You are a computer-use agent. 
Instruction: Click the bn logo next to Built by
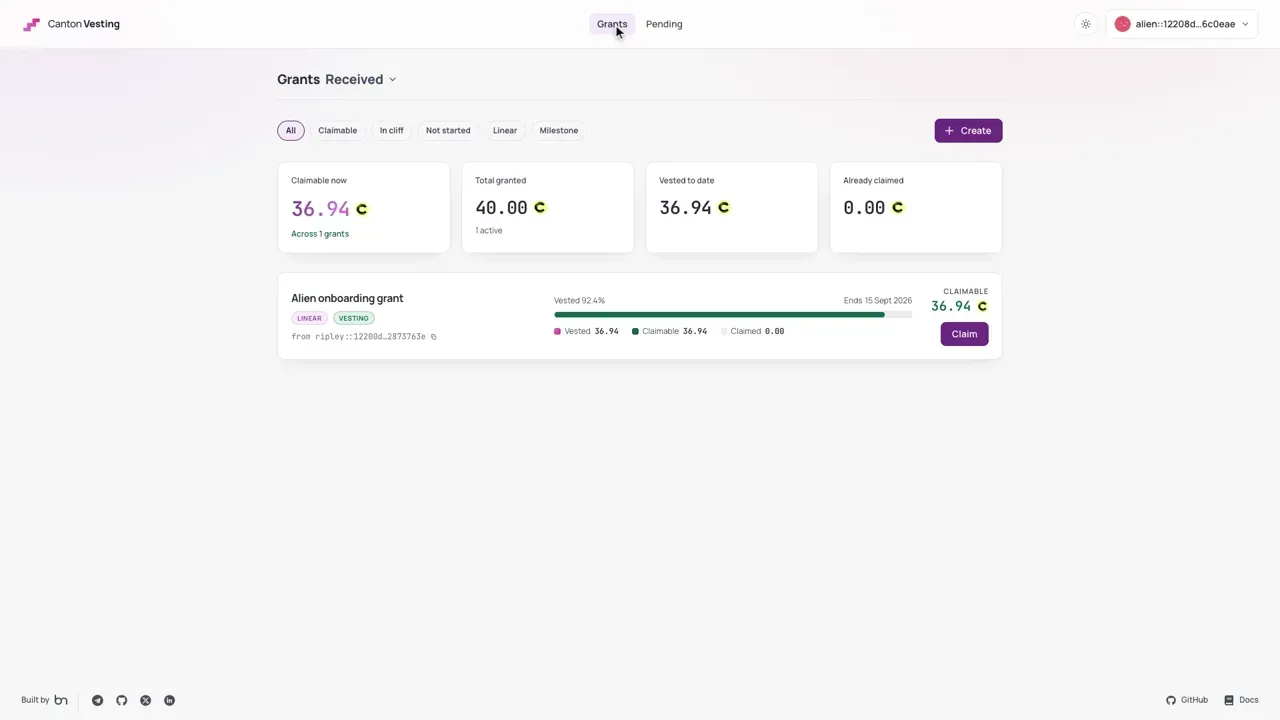61,700
